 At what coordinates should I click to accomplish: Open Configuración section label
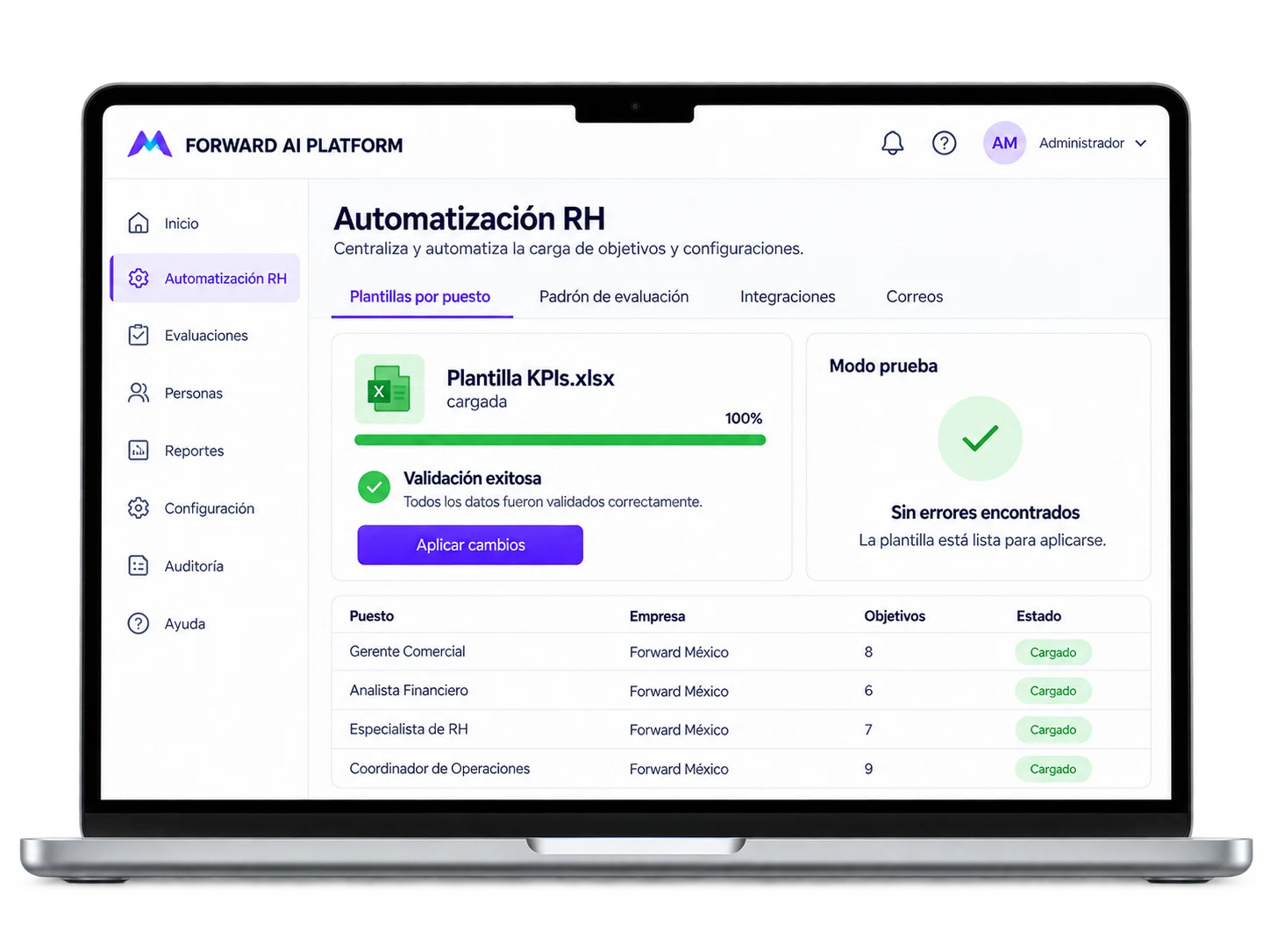209,508
